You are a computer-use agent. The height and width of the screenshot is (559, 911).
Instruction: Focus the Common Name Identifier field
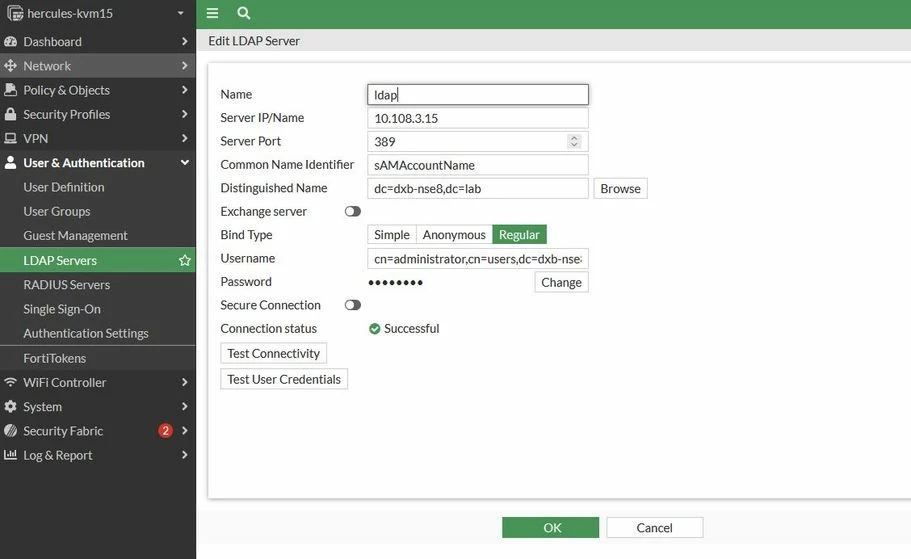click(x=478, y=165)
